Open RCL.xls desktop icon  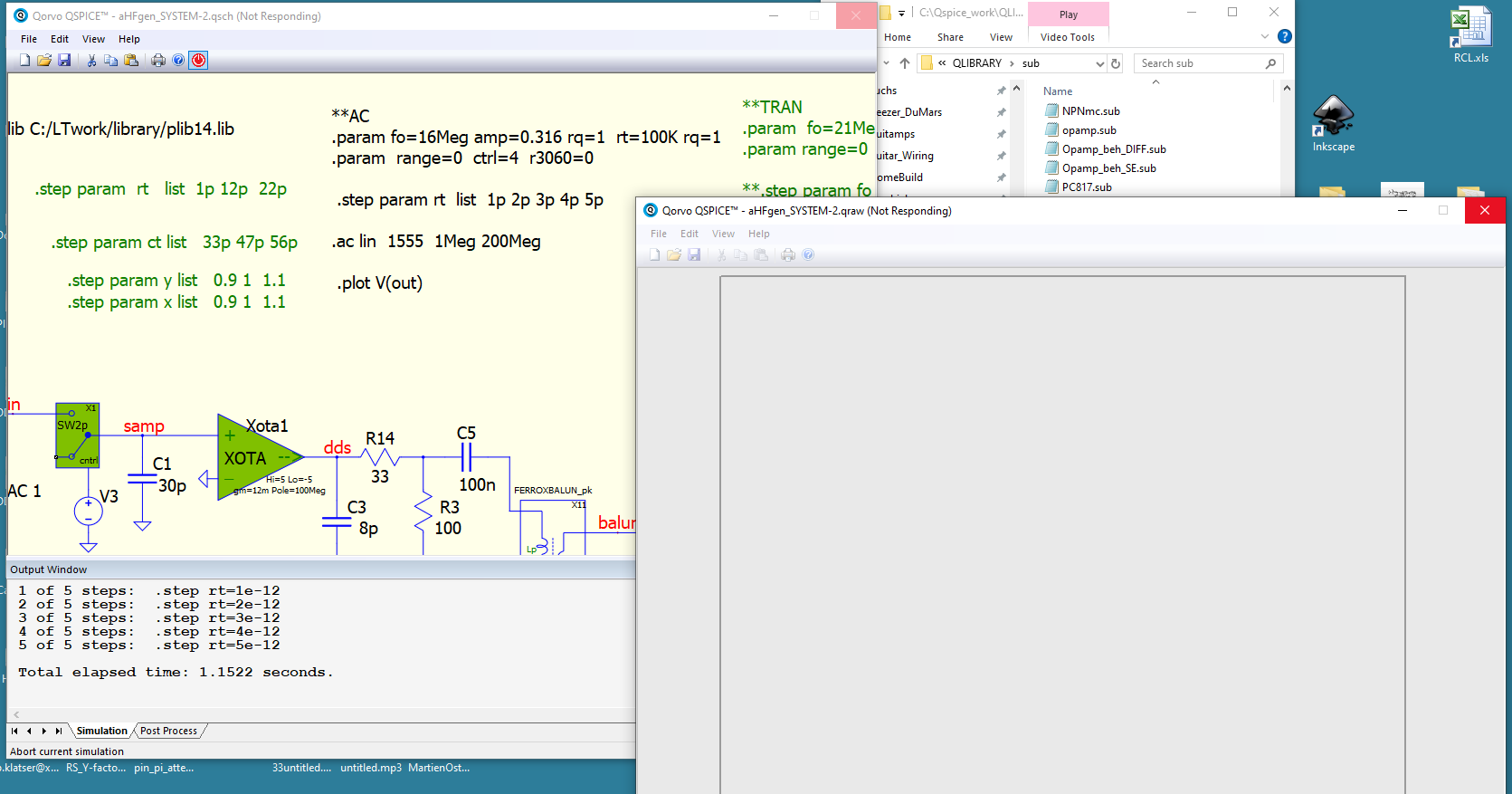point(1470,34)
